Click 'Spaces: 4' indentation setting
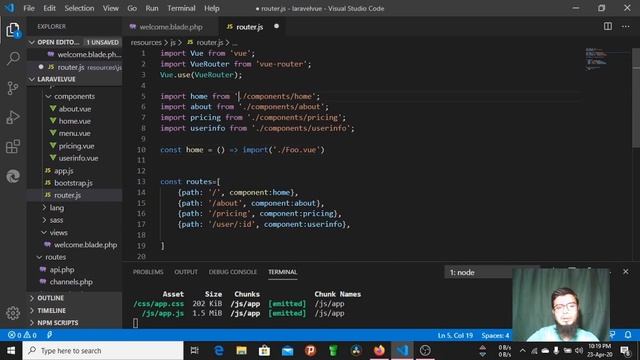This screenshot has width=640, height=360. pyautogui.click(x=496, y=336)
